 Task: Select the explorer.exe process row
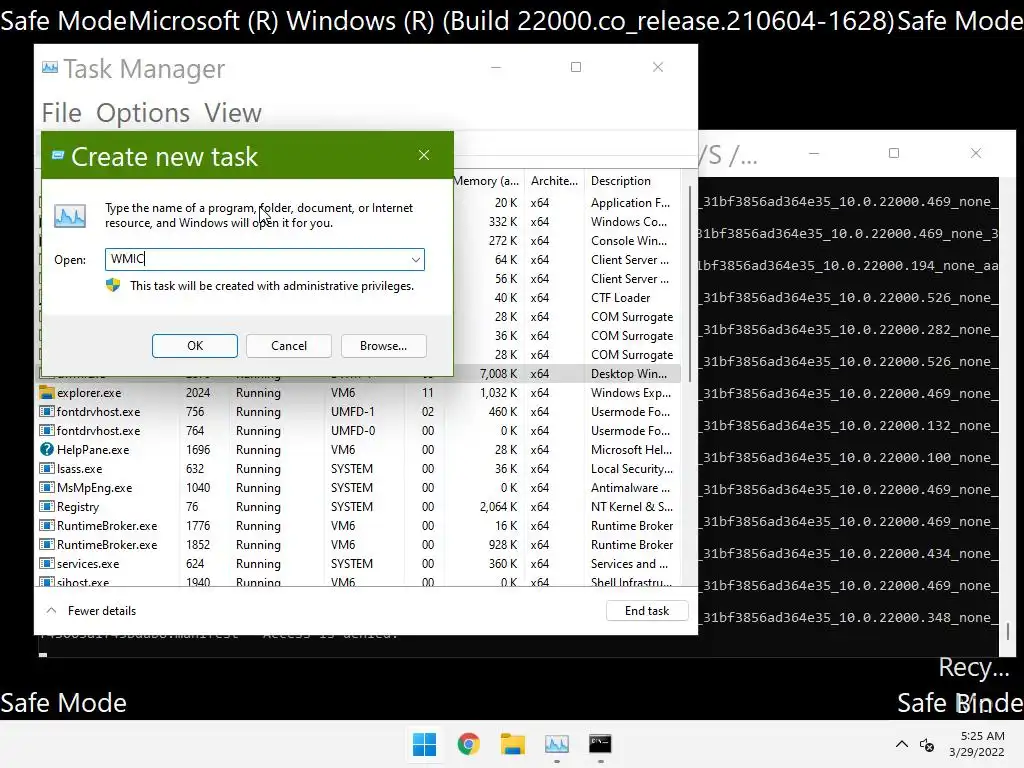point(359,392)
